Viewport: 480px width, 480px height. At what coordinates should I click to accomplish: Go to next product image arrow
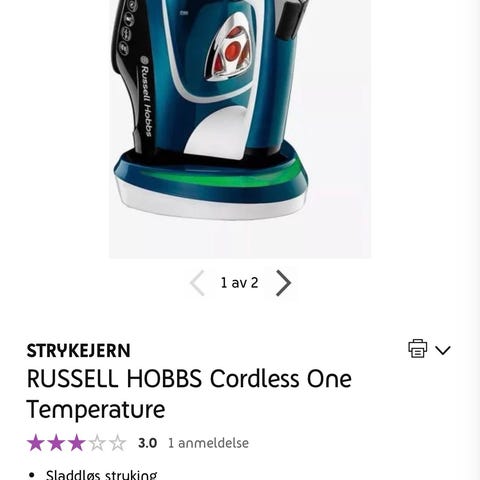(284, 283)
